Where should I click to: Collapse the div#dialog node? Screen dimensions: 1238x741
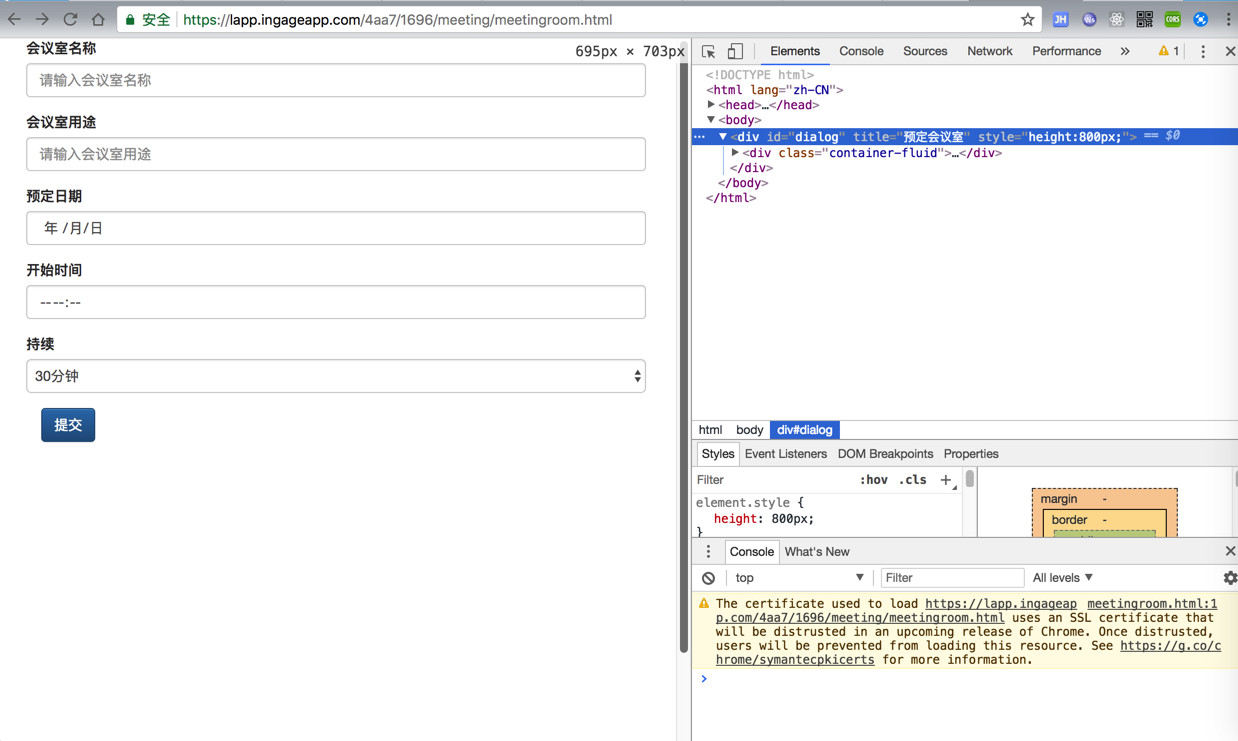(723, 137)
